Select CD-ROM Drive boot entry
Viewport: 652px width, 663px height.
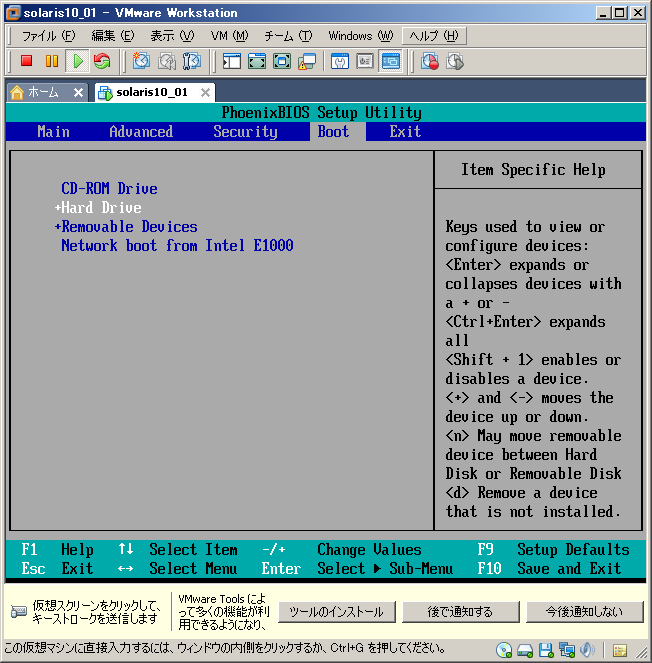(109, 188)
